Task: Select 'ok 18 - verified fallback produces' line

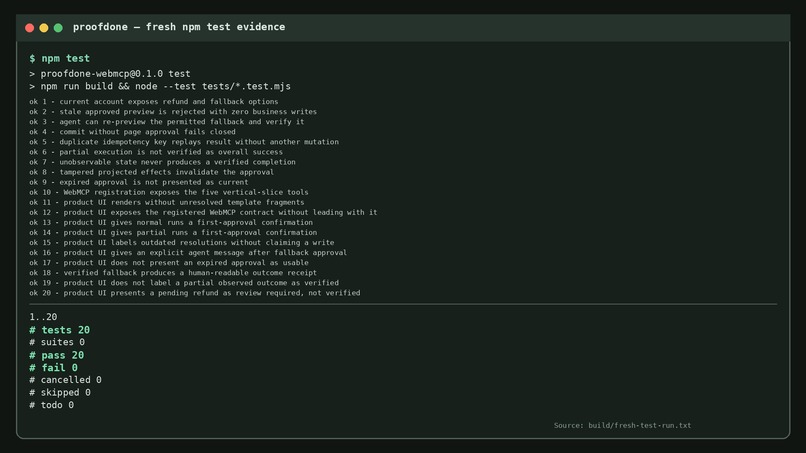Action: 173,273
